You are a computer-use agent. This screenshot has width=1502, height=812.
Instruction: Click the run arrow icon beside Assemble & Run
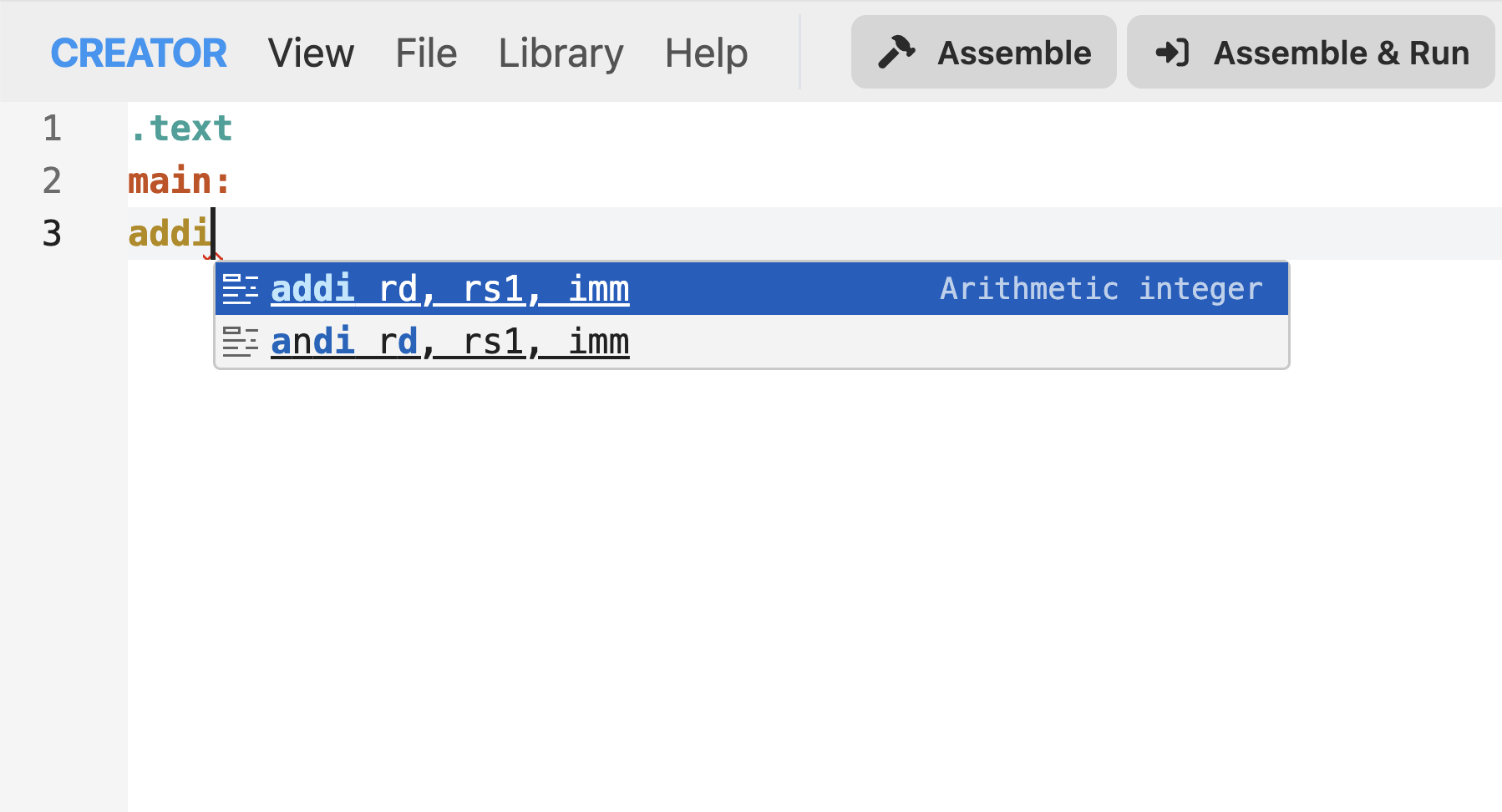click(1172, 52)
